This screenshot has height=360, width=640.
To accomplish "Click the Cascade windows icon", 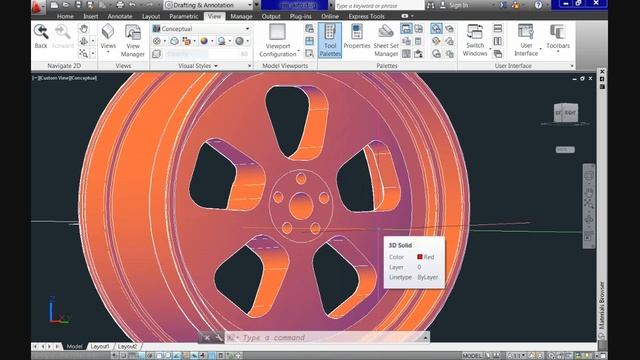I will 498,53.
